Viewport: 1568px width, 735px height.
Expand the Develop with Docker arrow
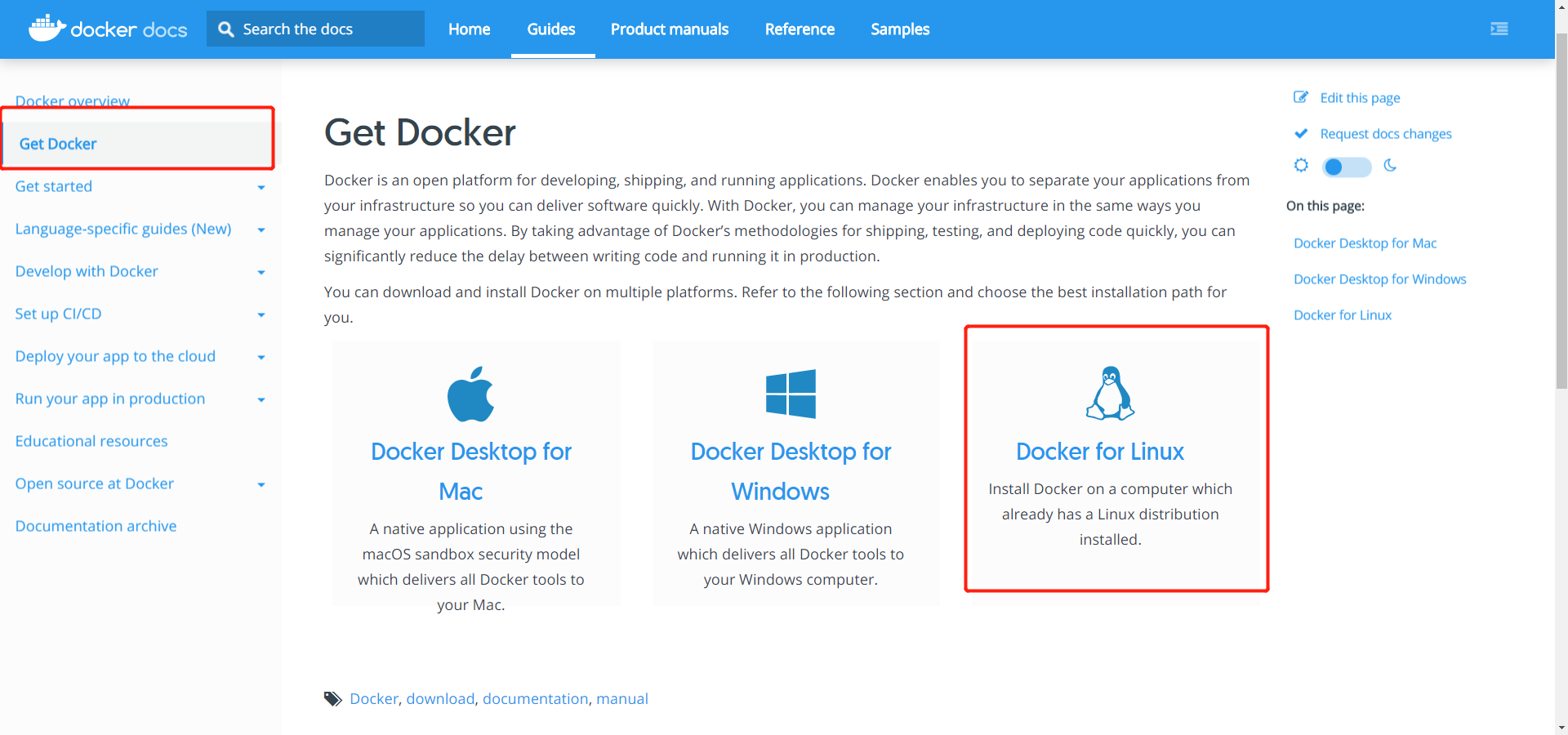[261, 272]
